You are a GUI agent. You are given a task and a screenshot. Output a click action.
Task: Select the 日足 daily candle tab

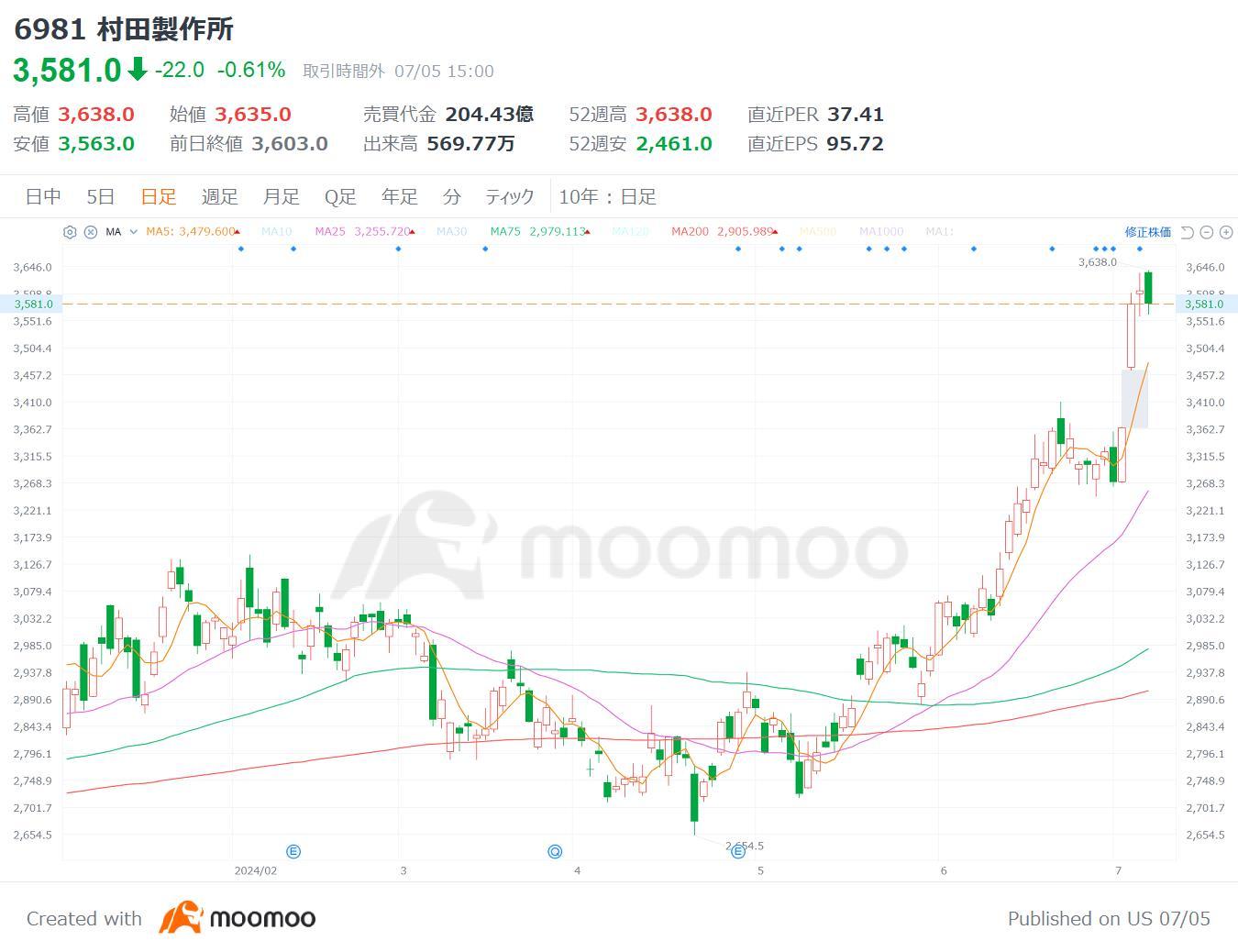pos(159,196)
